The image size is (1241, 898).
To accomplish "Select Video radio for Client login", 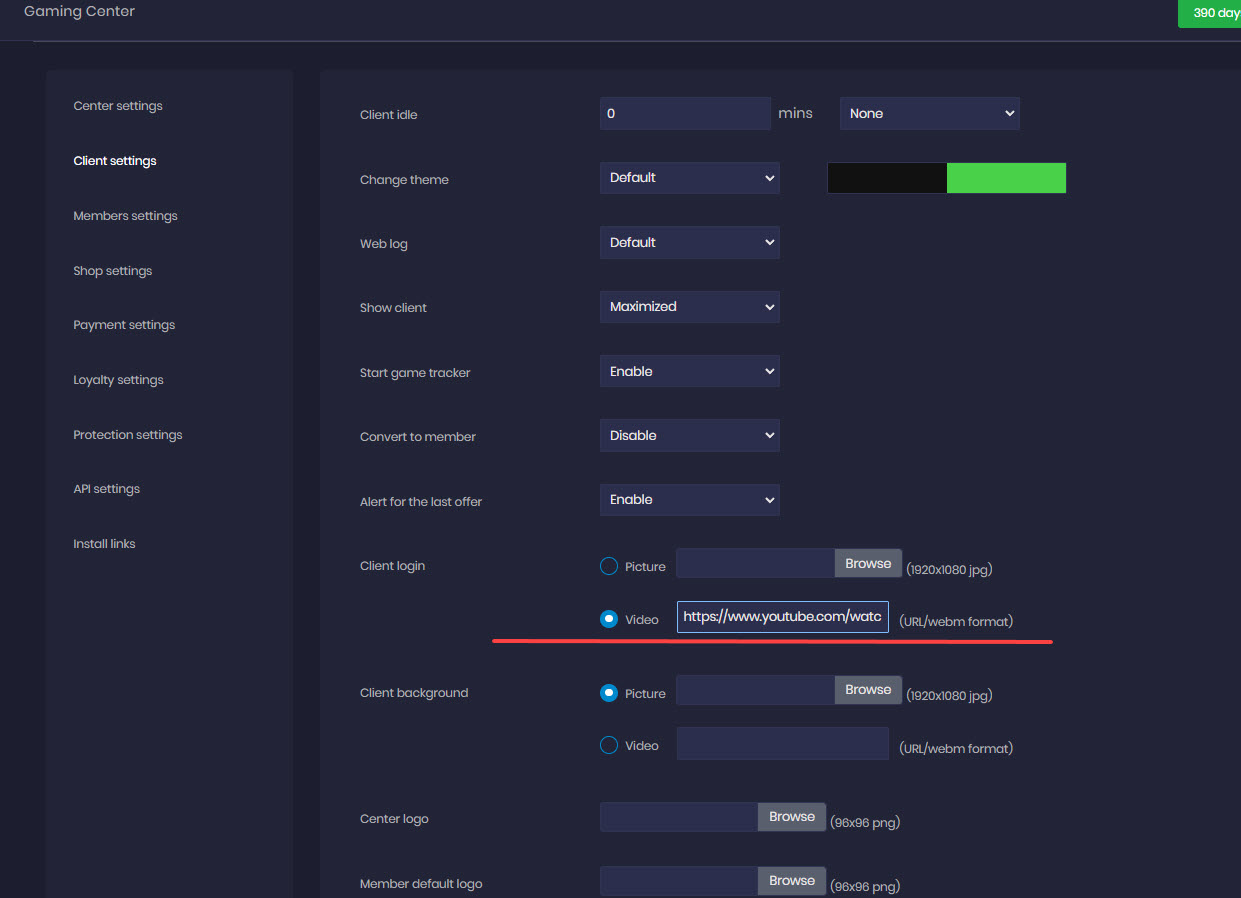I will [609, 619].
